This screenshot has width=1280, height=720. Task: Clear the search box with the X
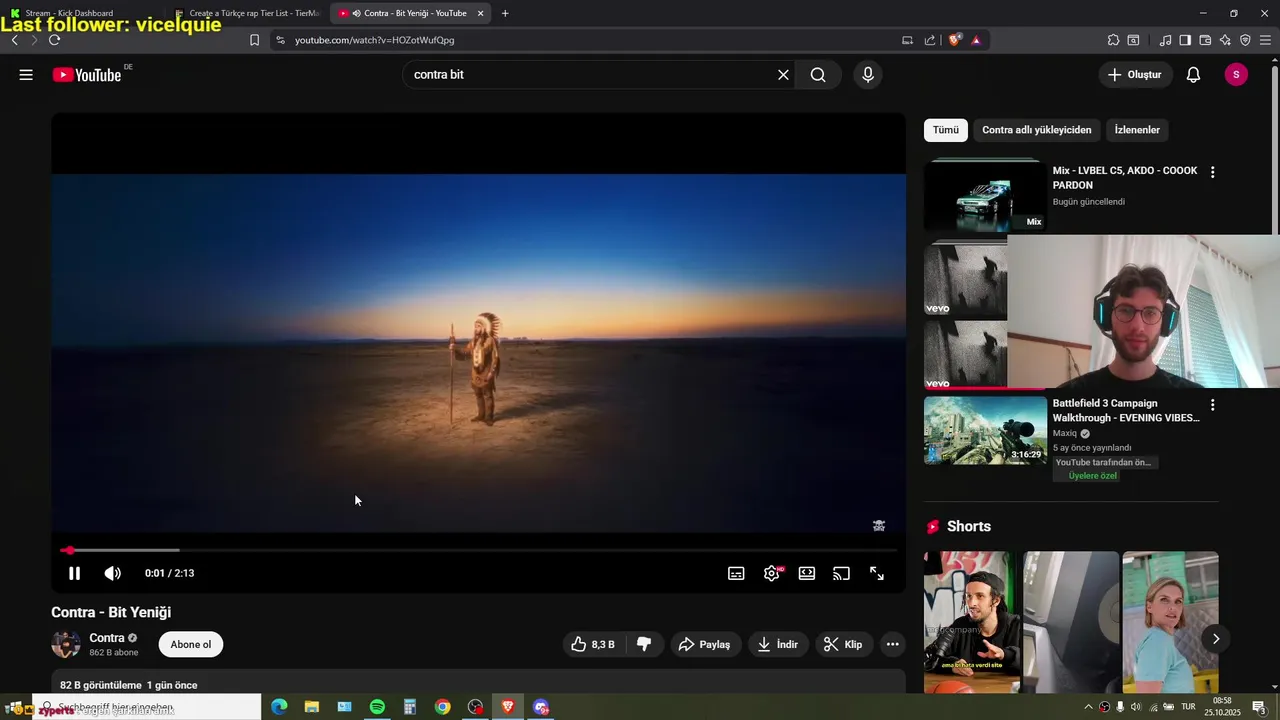pos(783,75)
